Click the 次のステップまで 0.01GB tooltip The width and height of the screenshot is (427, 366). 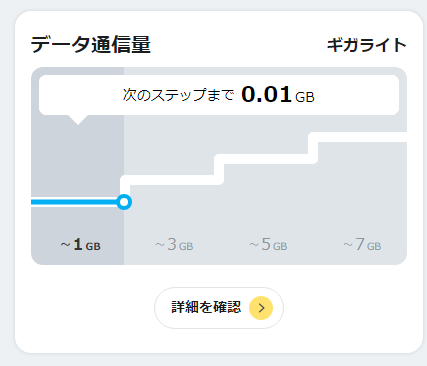click(219, 95)
